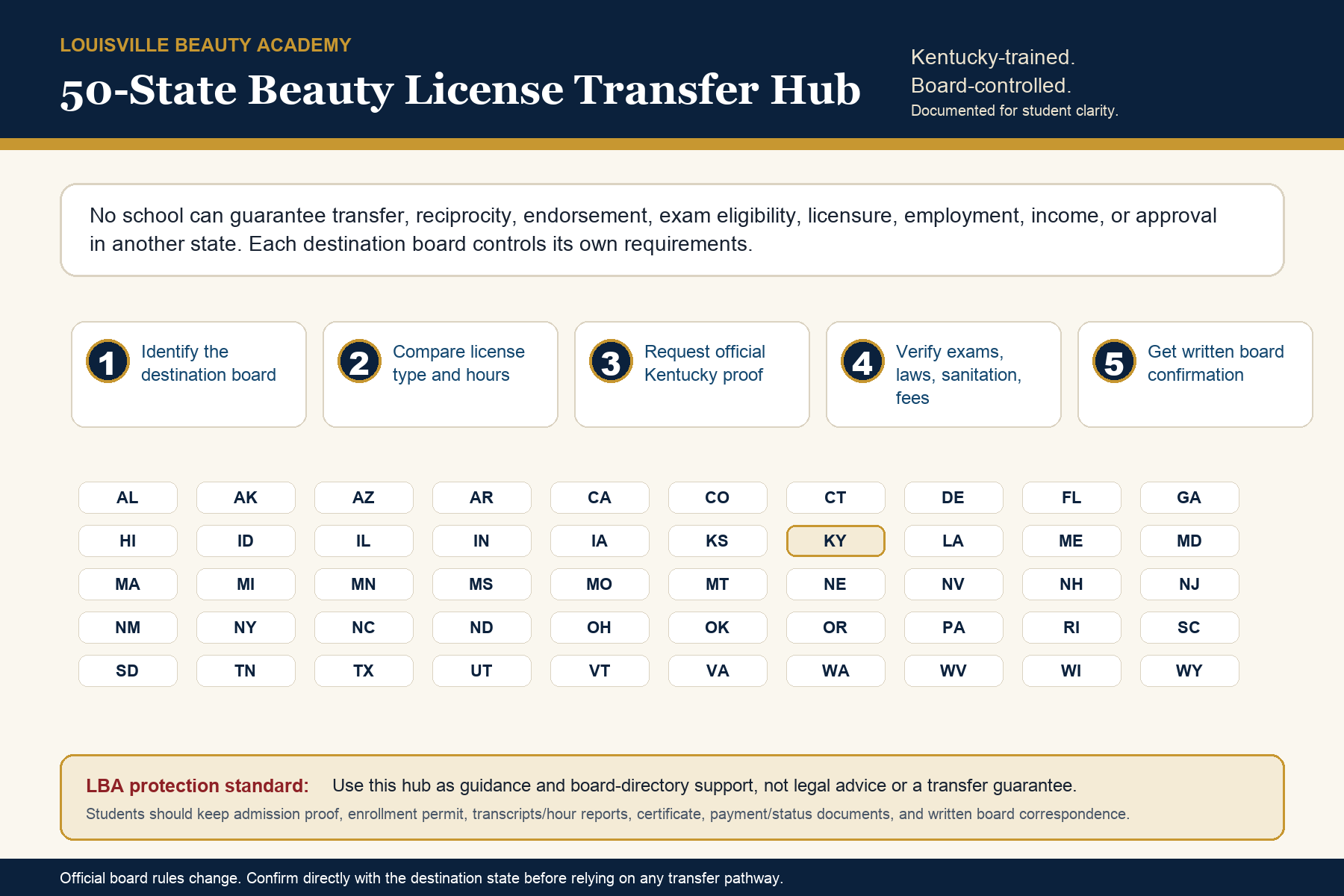Image resolution: width=1344 pixels, height=896 pixels.
Task: Choose the AL state button
Action: coord(128,497)
